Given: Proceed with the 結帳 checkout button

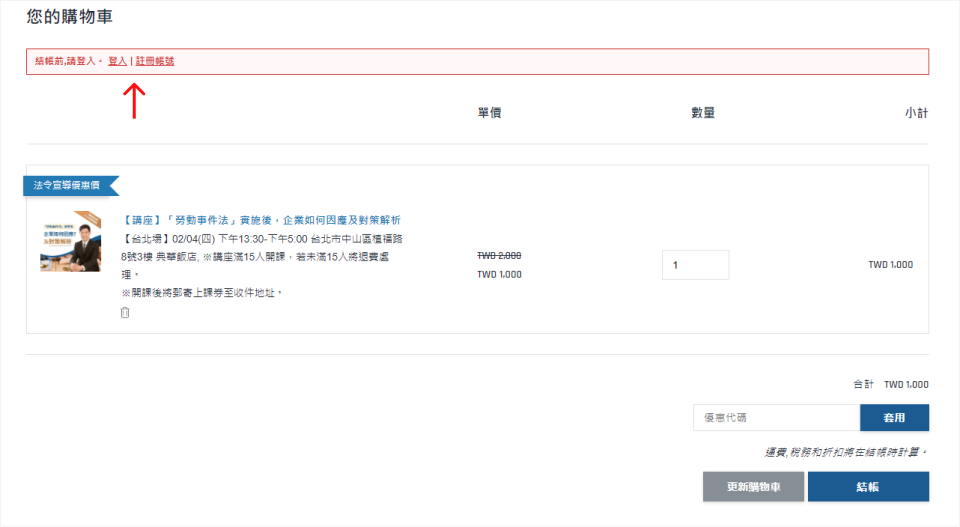Looking at the screenshot, I should coord(868,487).
